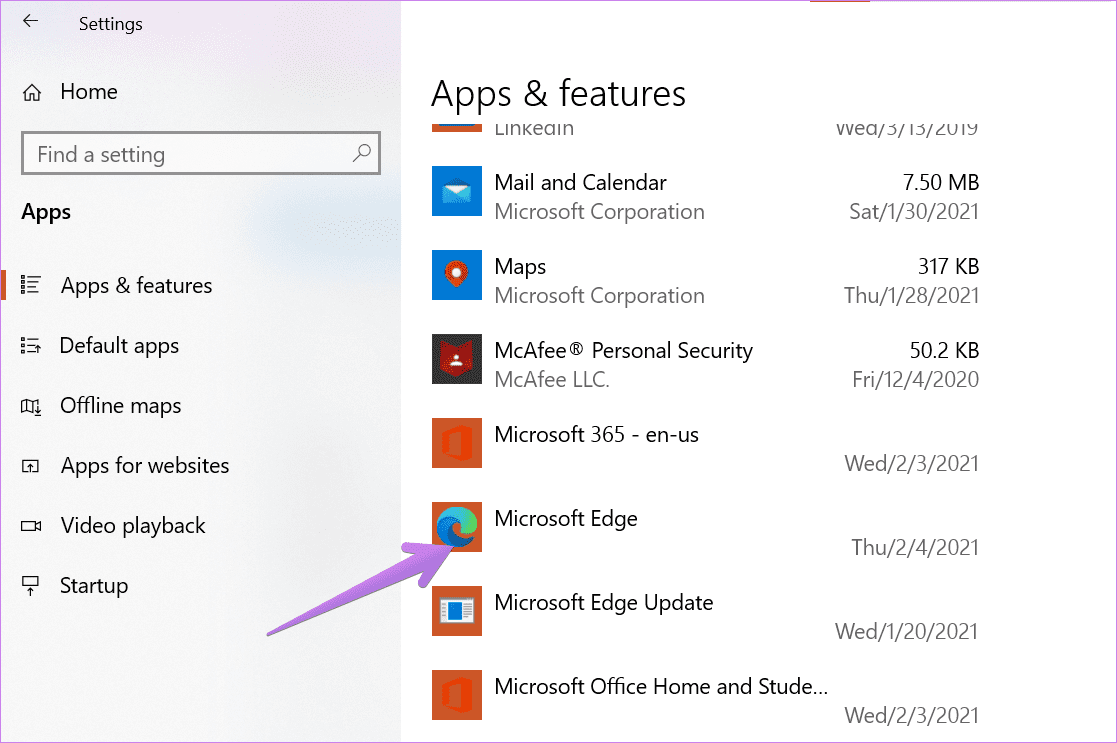Open Offline maps section

tap(120, 406)
